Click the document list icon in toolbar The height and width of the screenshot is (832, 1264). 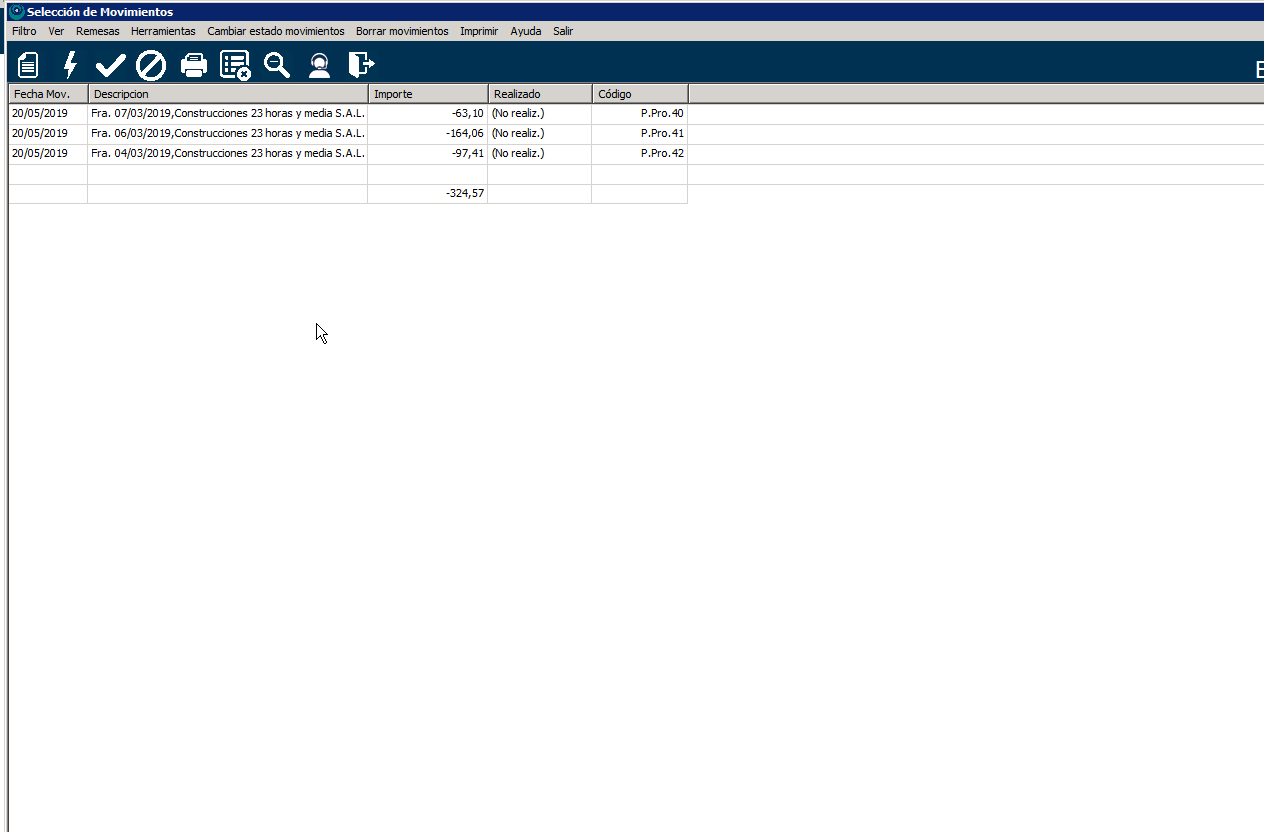[28, 66]
